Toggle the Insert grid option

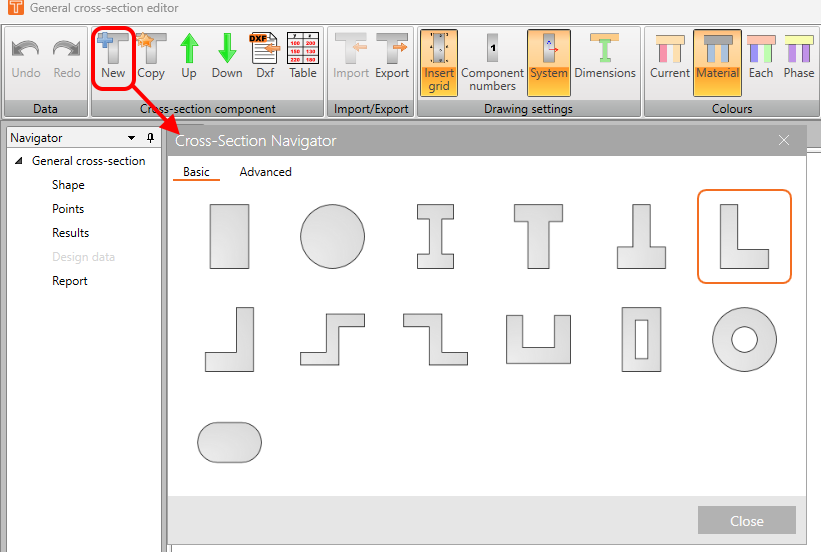click(439, 63)
